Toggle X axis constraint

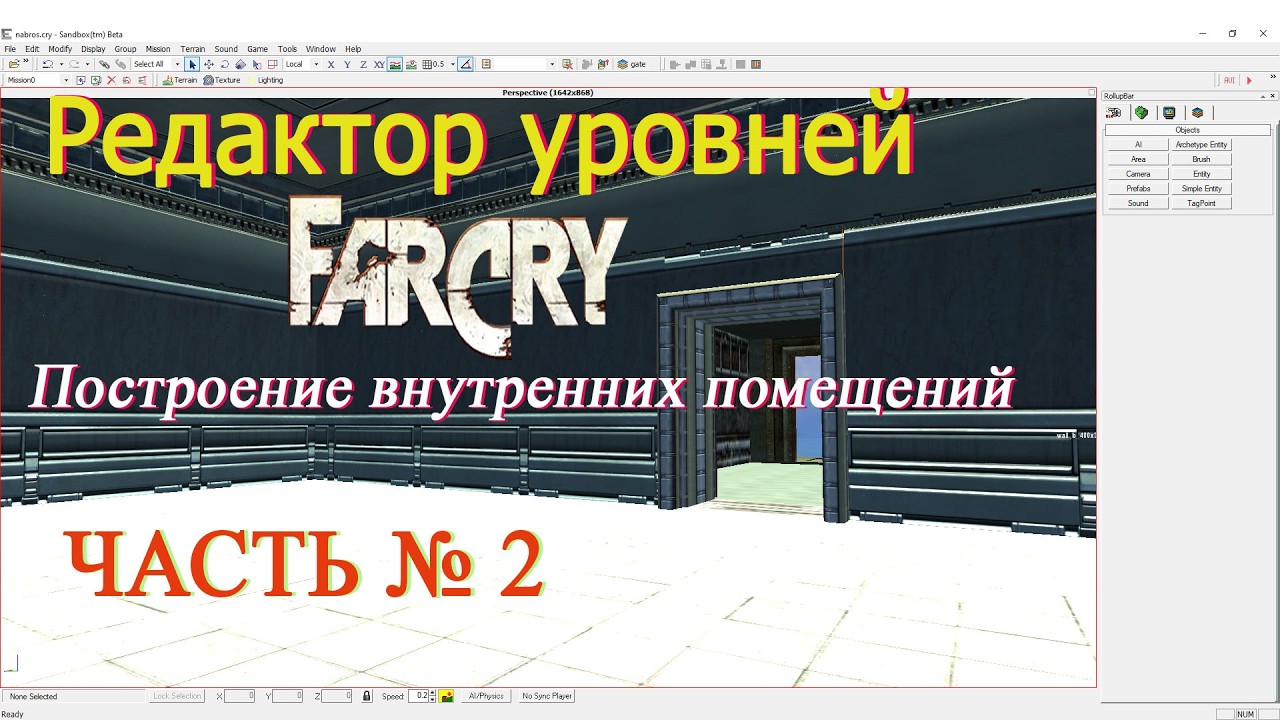pos(331,64)
